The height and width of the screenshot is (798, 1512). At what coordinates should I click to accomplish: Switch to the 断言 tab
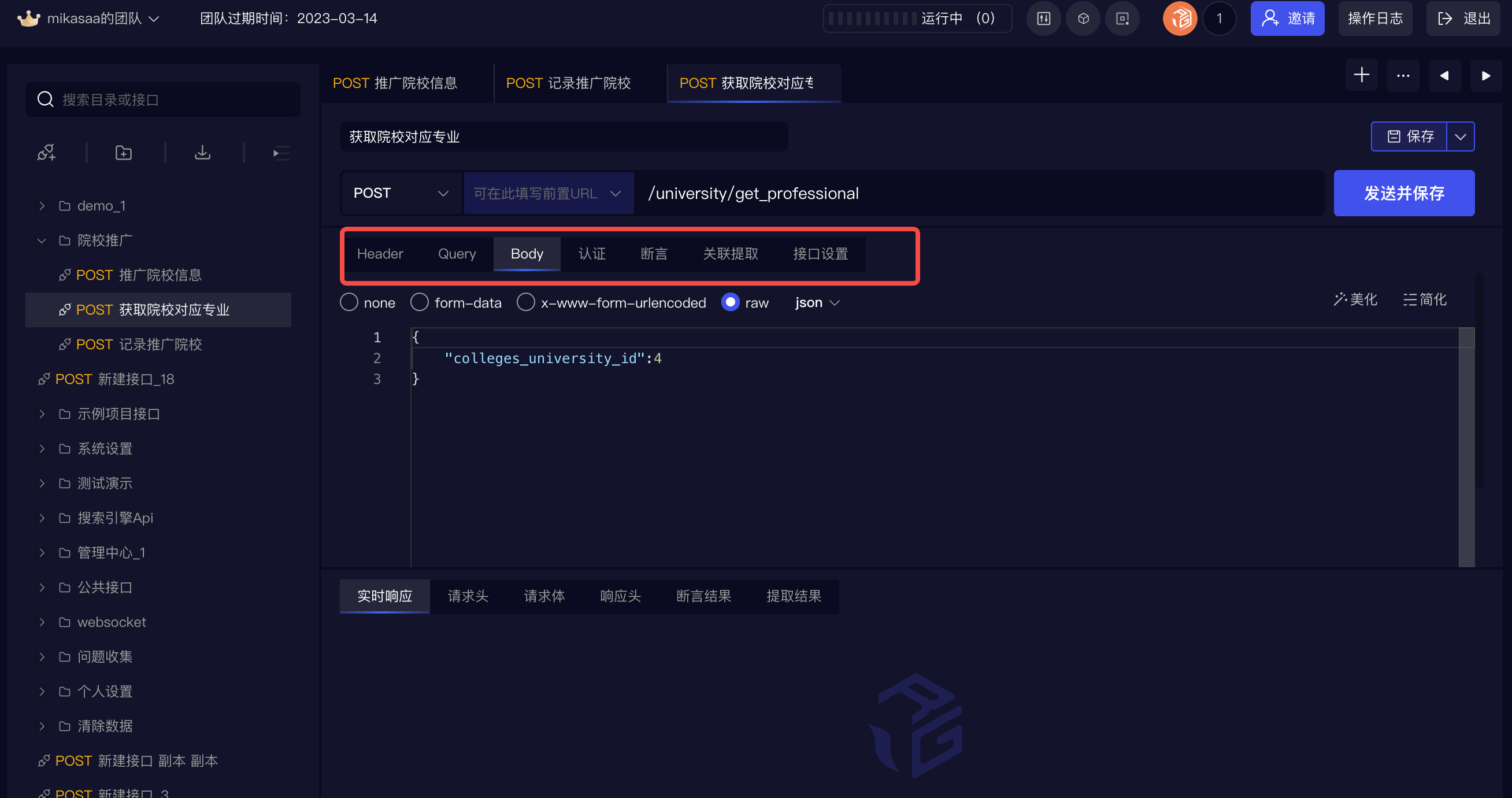pos(654,254)
